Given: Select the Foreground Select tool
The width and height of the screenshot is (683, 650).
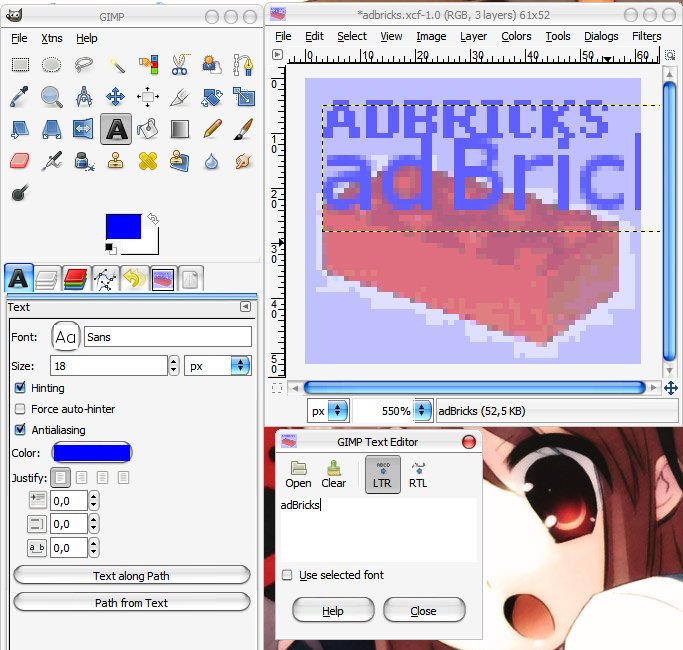Looking at the screenshot, I should coord(212,65).
